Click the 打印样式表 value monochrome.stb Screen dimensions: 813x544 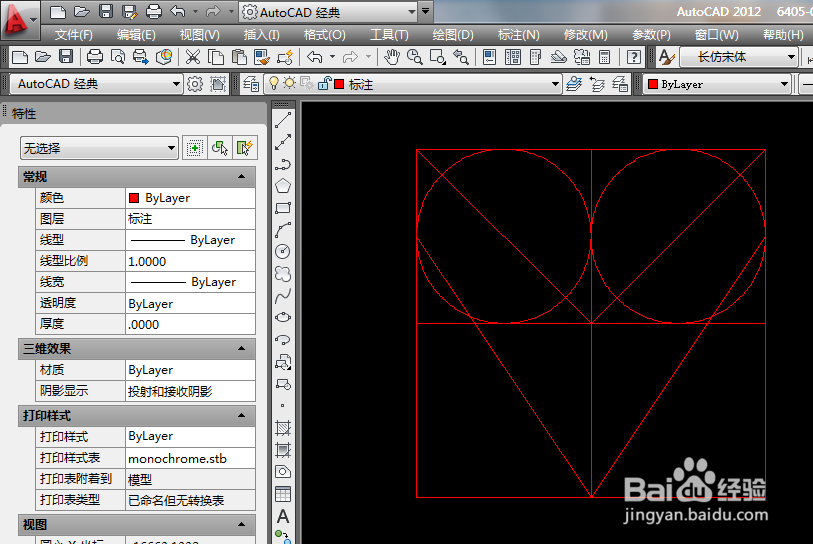click(190, 458)
